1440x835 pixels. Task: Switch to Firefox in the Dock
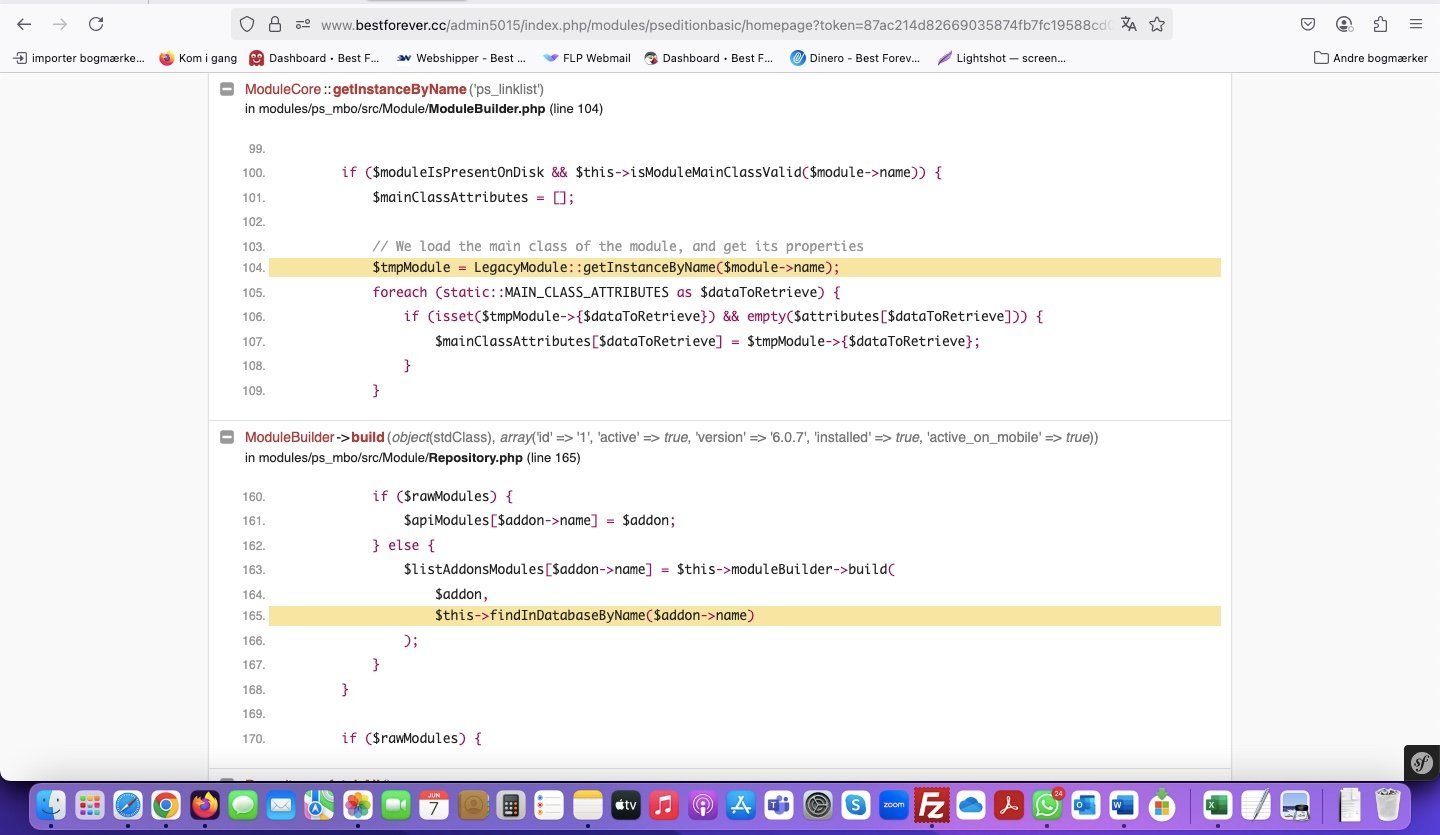pos(205,805)
